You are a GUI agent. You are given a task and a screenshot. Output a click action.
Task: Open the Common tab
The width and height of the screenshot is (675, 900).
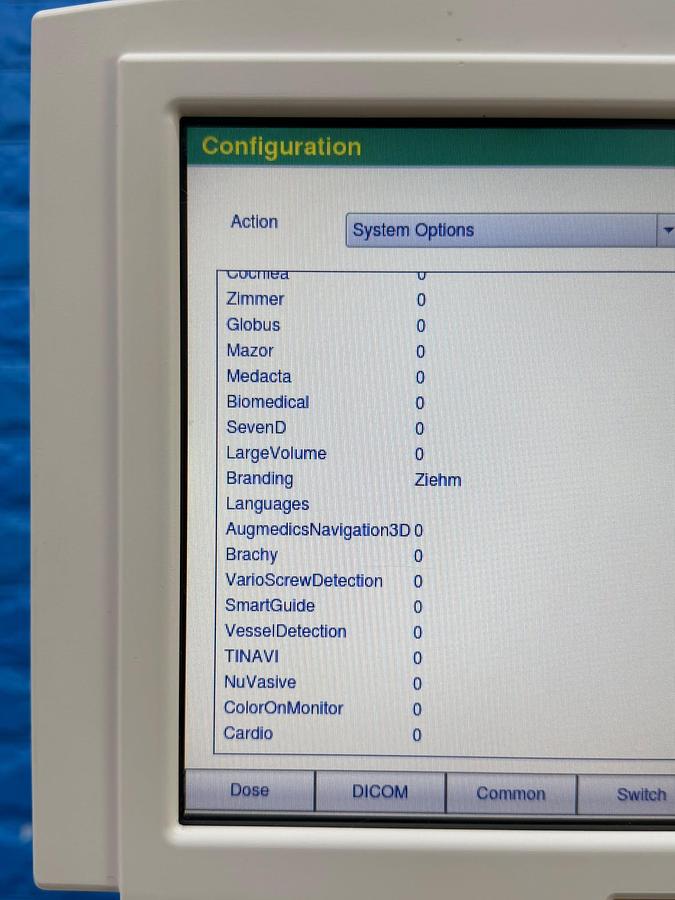511,794
